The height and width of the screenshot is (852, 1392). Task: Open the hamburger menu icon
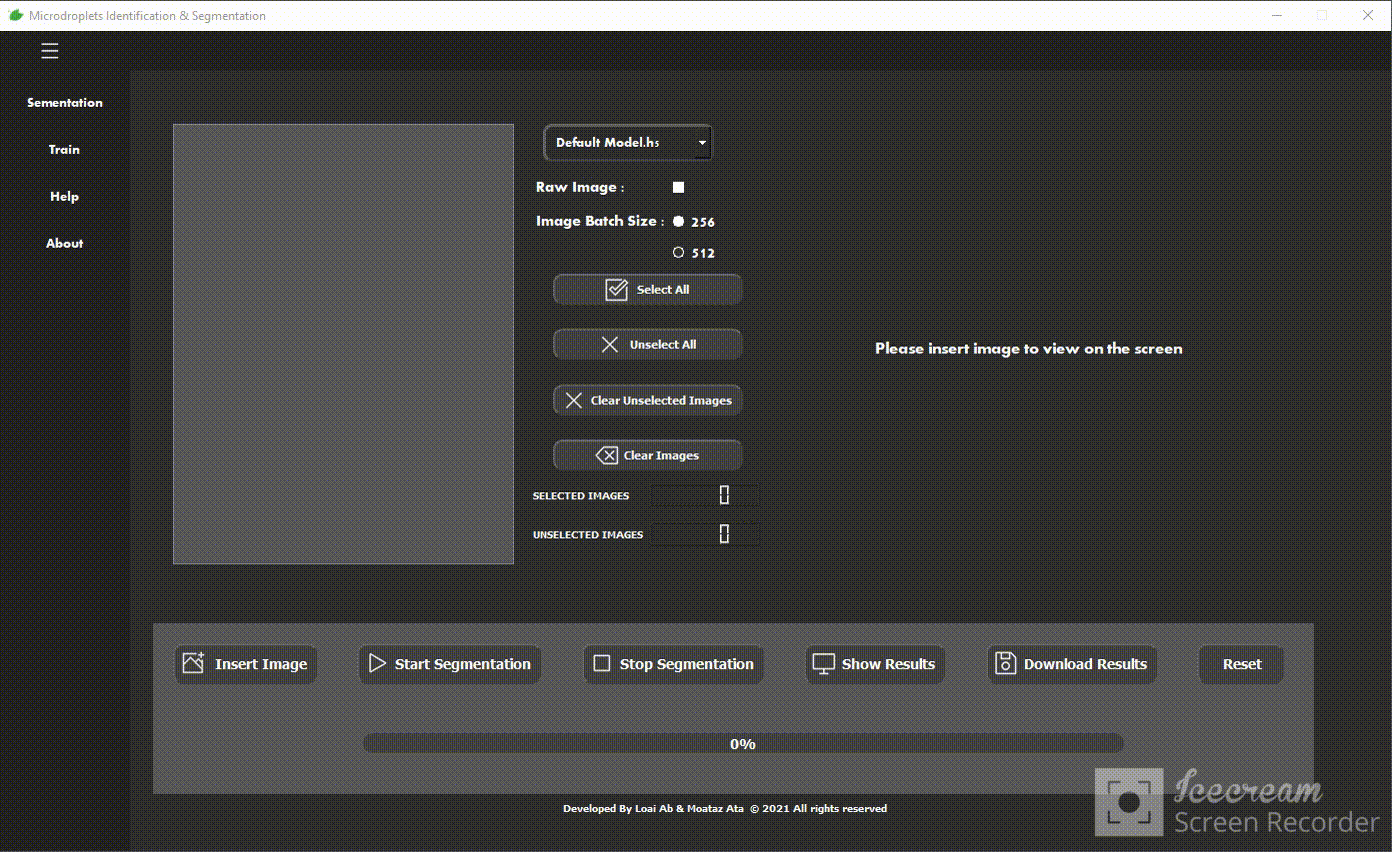coord(49,51)
